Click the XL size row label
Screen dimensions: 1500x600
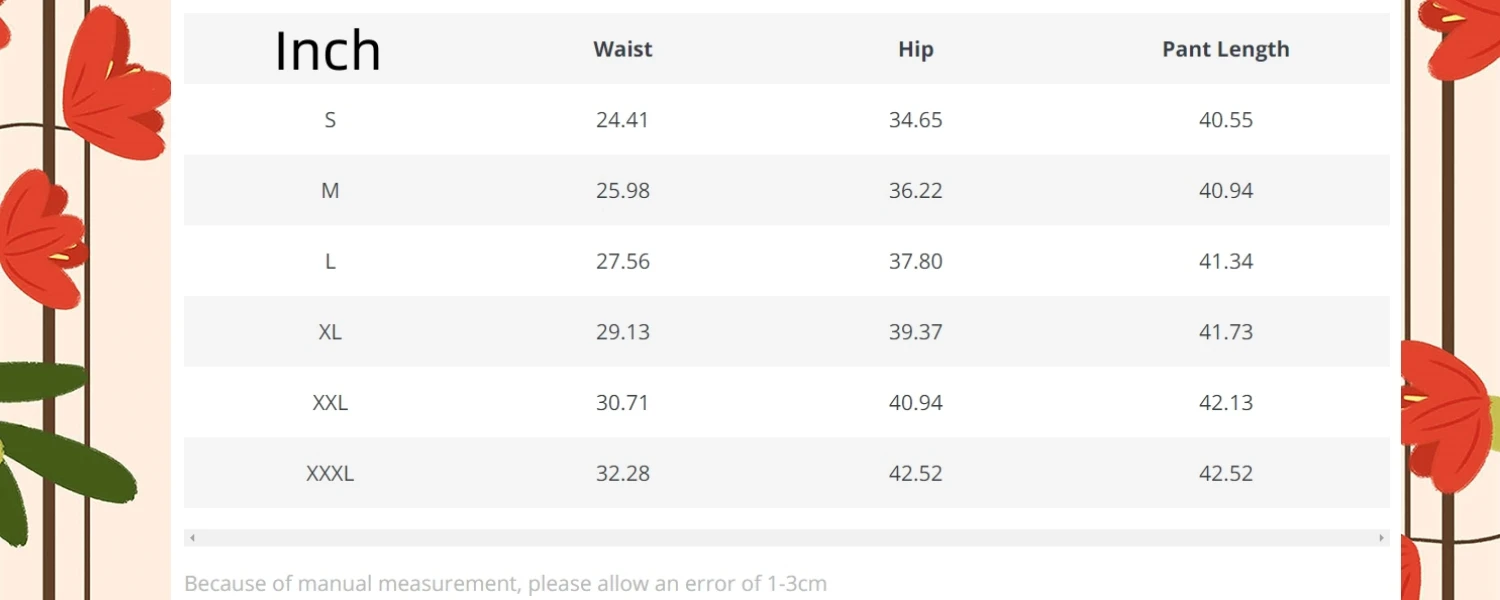tap(330, 332)
